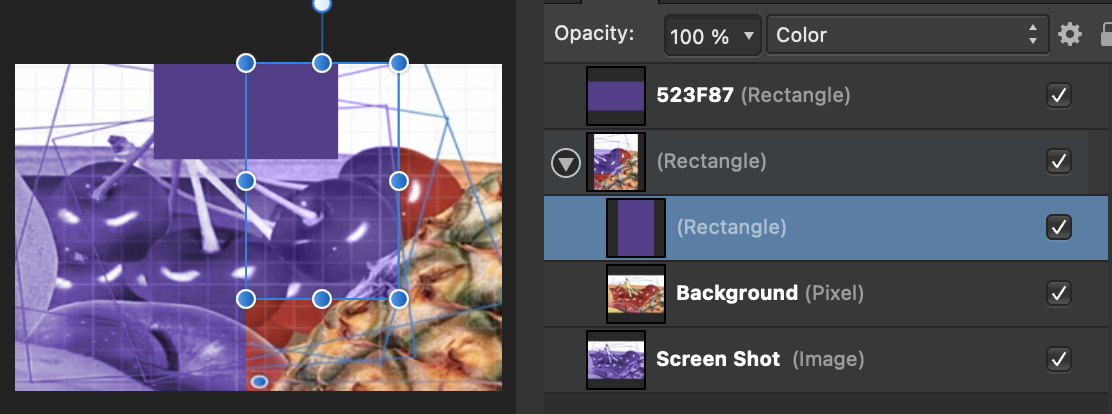Viewport: 1112px width, 414px height.
Task: Toggle visibility of Screen Shot image layer
Action: point(1059,359)
